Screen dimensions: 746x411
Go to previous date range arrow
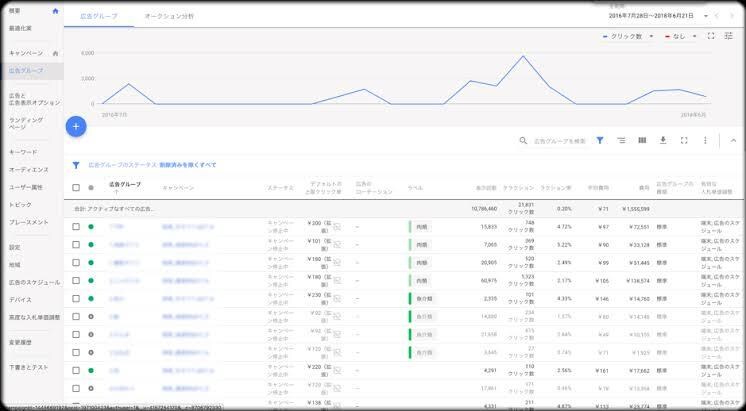[717, 16]
